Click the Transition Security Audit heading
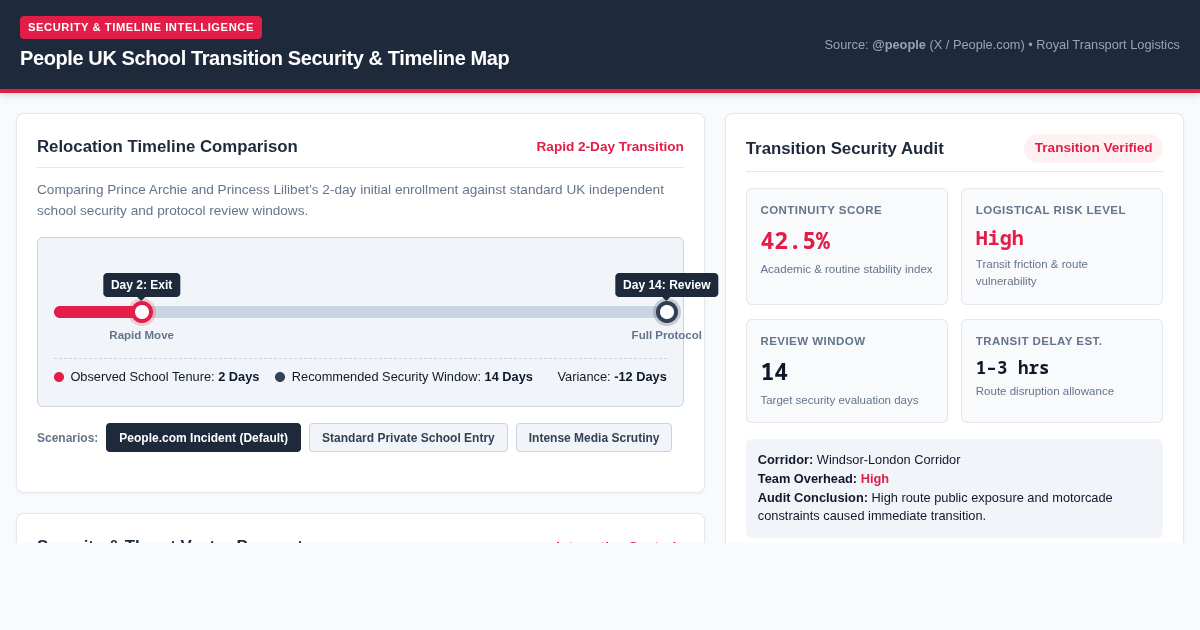 pos(845,149)
